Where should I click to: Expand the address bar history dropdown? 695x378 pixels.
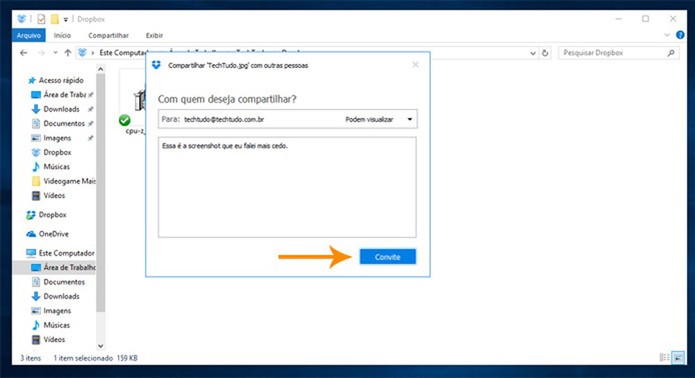[533, 53]
